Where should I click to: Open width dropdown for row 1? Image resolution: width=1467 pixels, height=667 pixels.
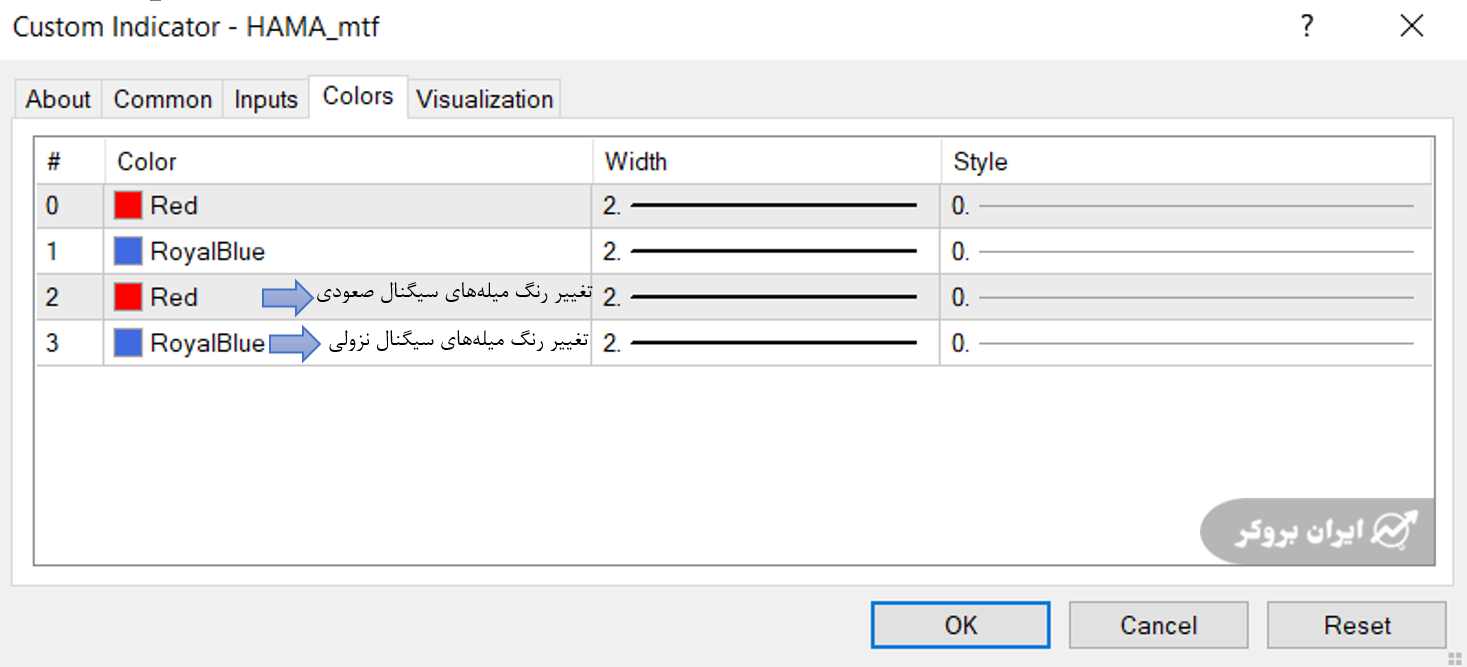[x=765, y=251]
